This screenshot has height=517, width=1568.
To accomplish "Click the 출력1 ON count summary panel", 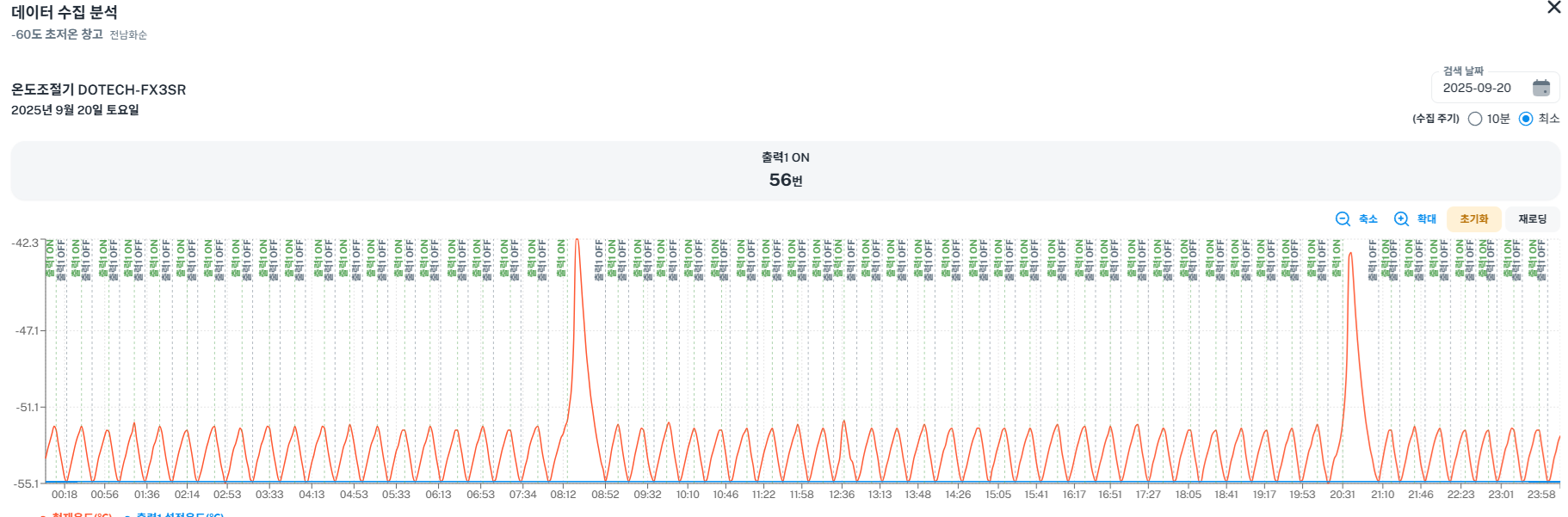I will [x=785, y=170].
